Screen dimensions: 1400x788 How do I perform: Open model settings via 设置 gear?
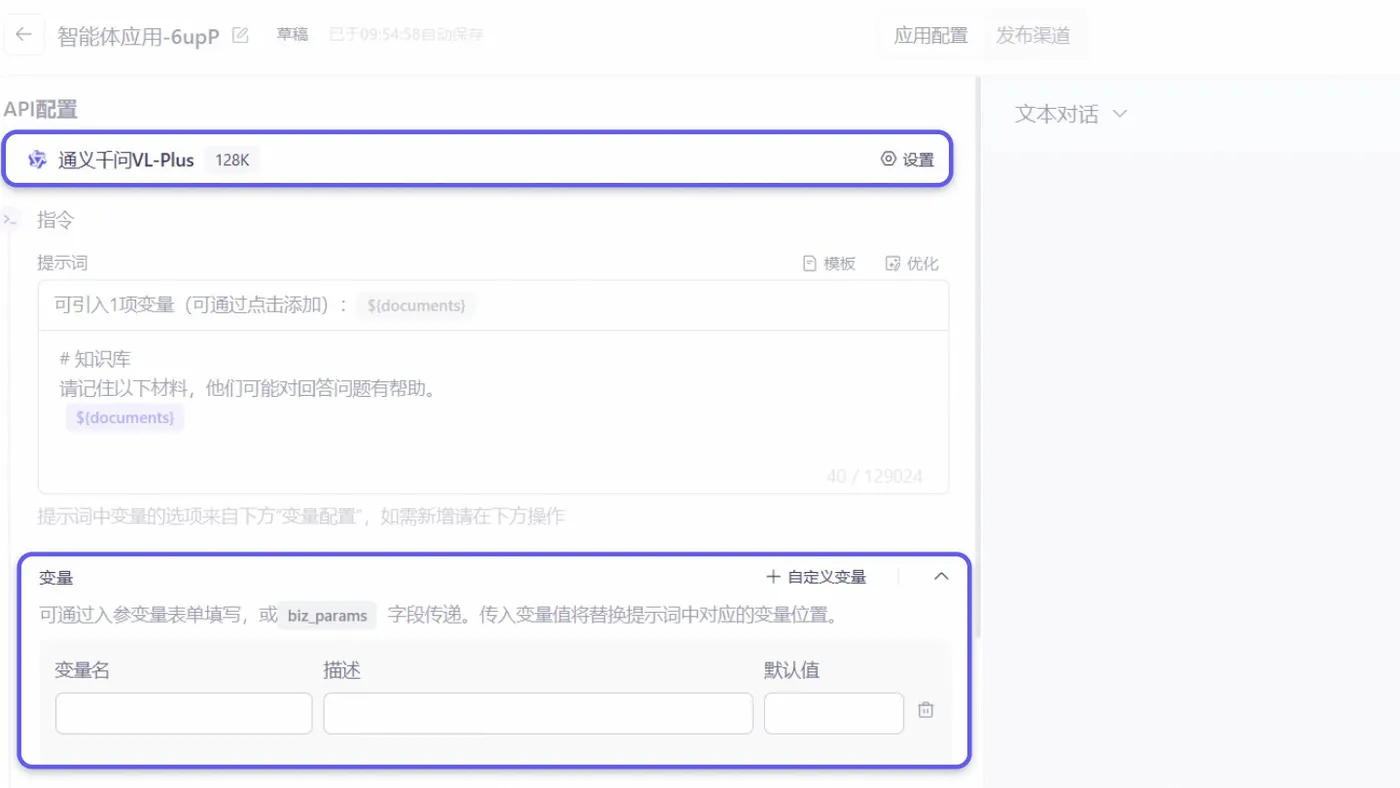point(907,159)
